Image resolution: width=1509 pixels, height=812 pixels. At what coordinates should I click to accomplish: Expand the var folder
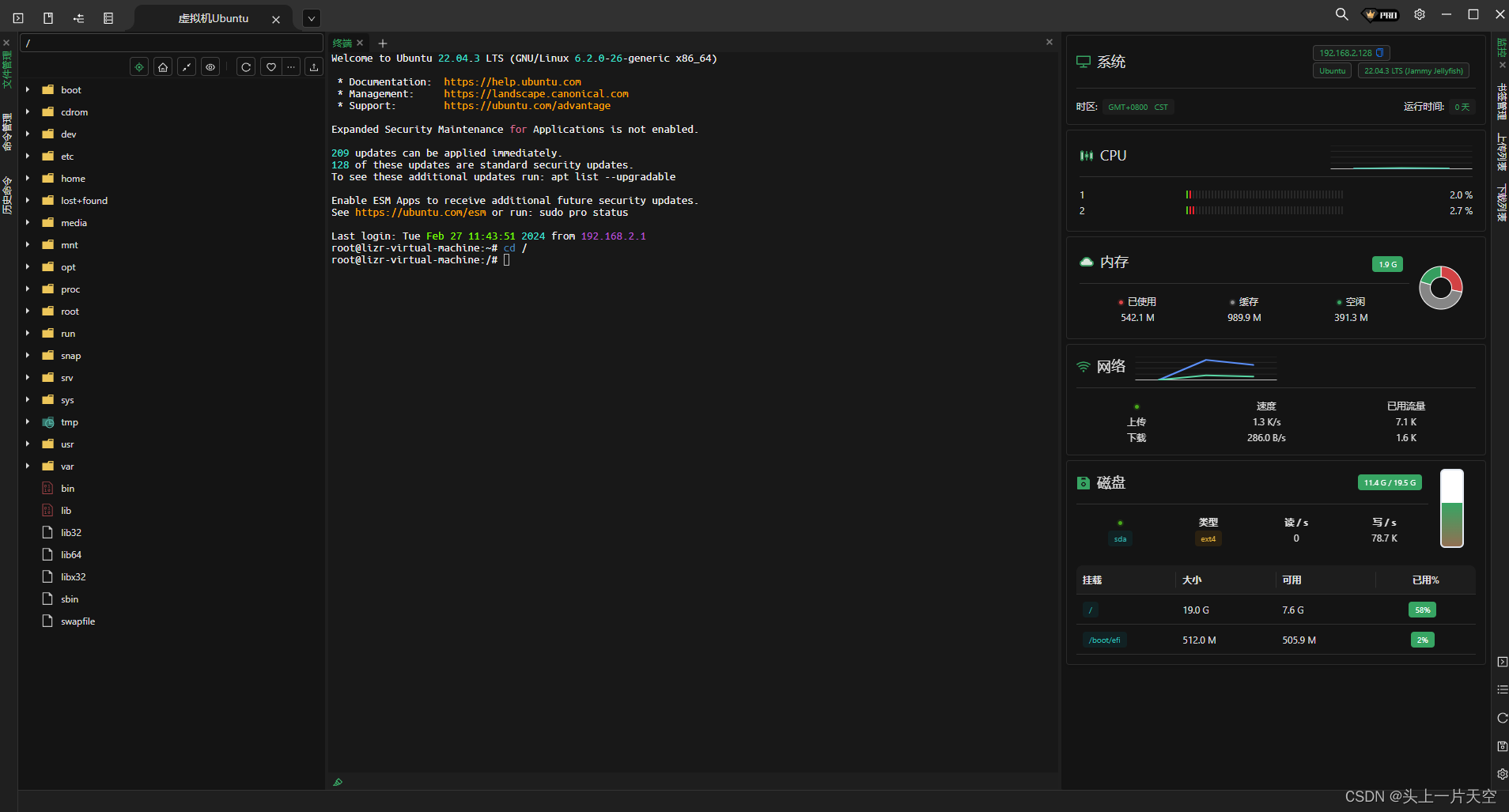(28, 466)
